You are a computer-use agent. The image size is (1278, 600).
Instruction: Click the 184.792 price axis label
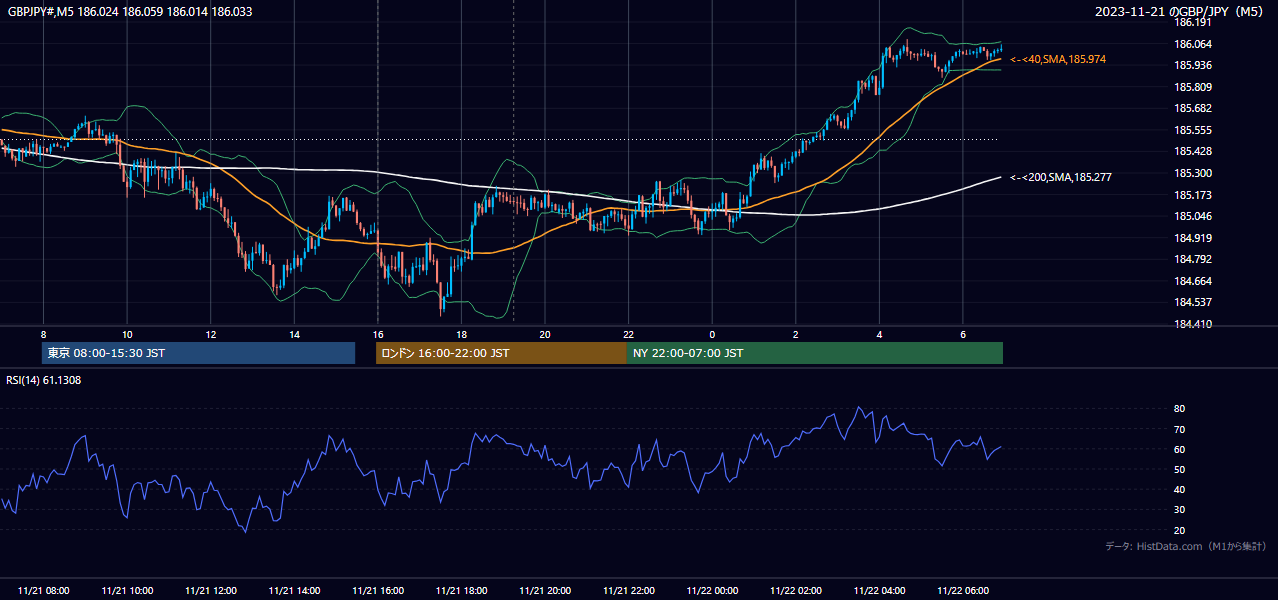(1192, 259)
